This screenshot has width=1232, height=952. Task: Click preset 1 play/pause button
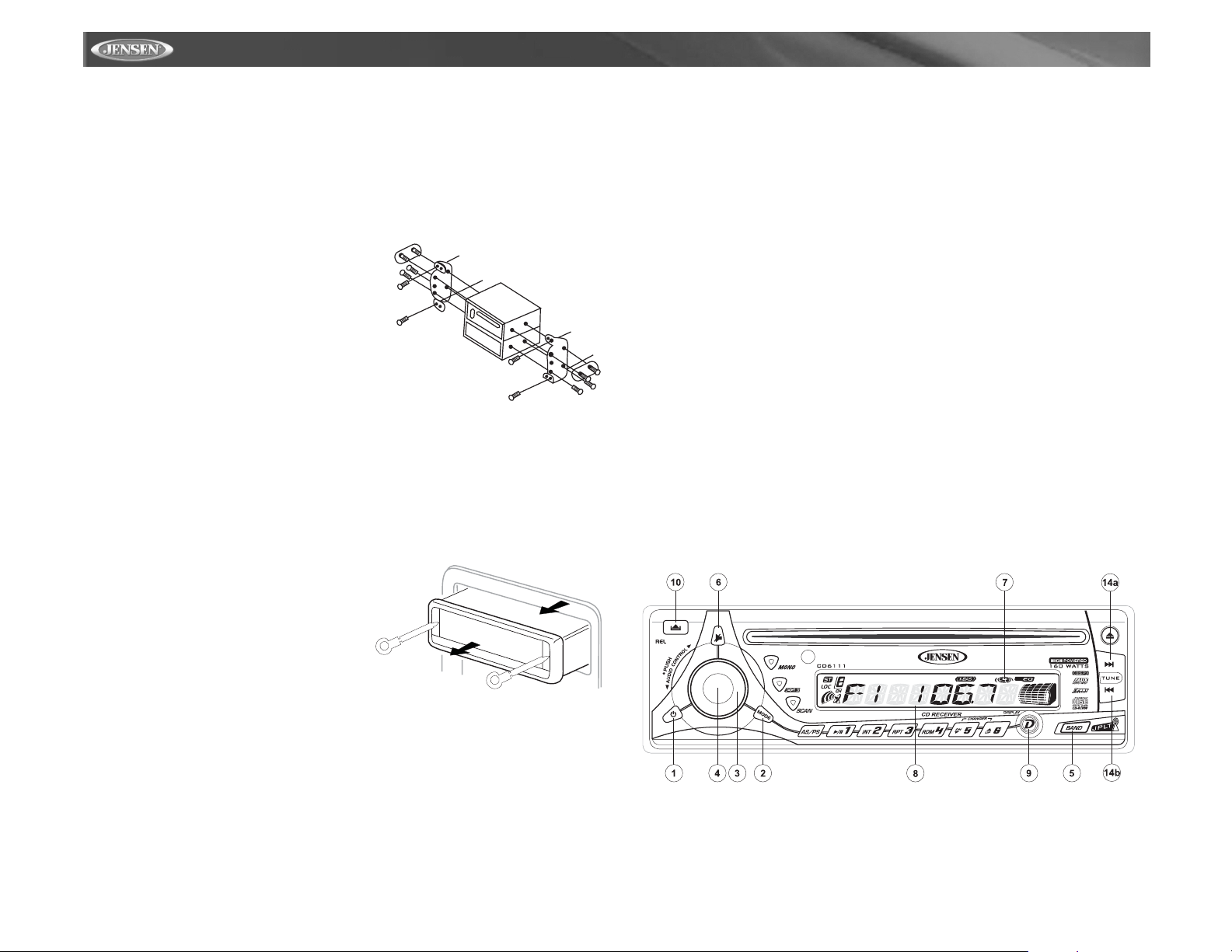[x=840, y=731]
